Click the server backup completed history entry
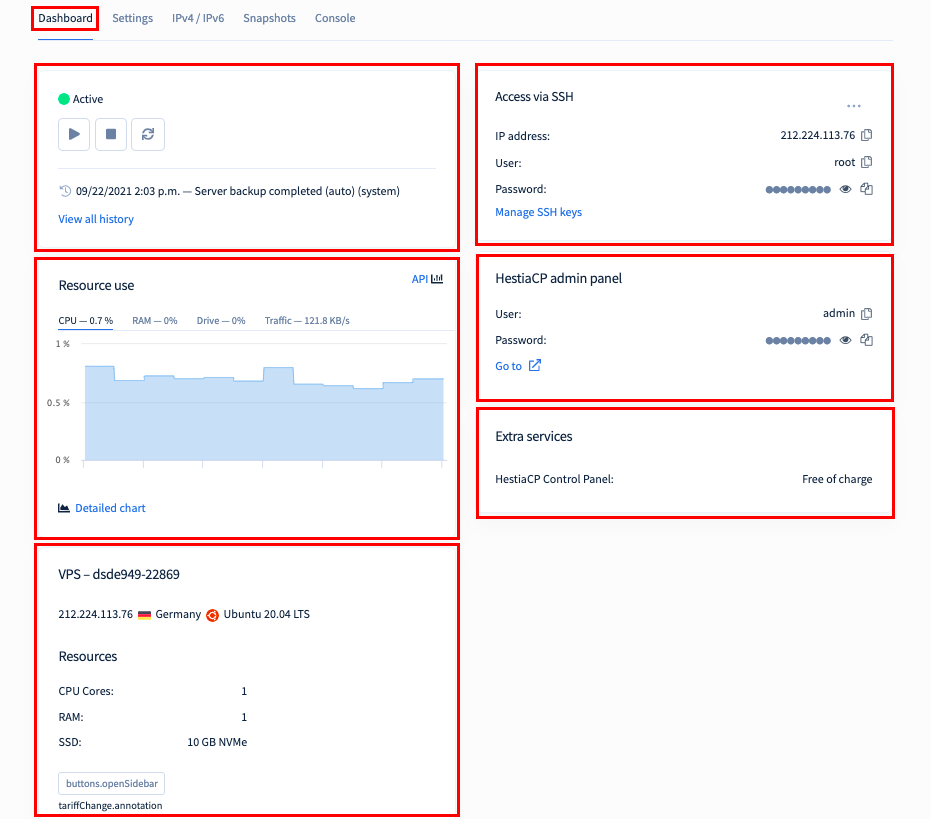Viewport: 931px width, 819px height. click(x=238, y=191)
